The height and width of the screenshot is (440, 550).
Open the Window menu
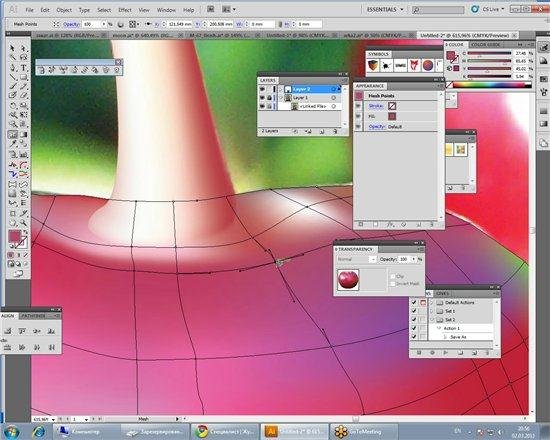166,10
